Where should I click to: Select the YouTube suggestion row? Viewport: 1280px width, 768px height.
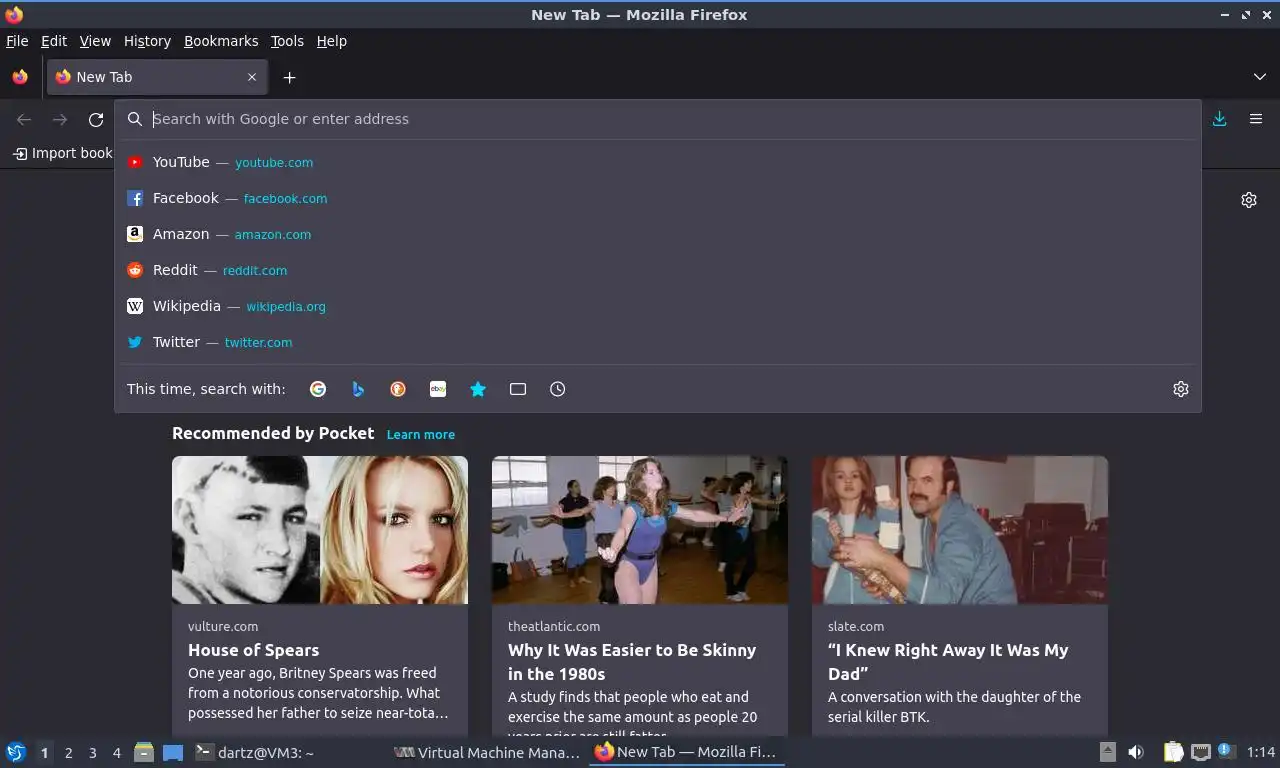pyautogui.click(x=658, y=162)
